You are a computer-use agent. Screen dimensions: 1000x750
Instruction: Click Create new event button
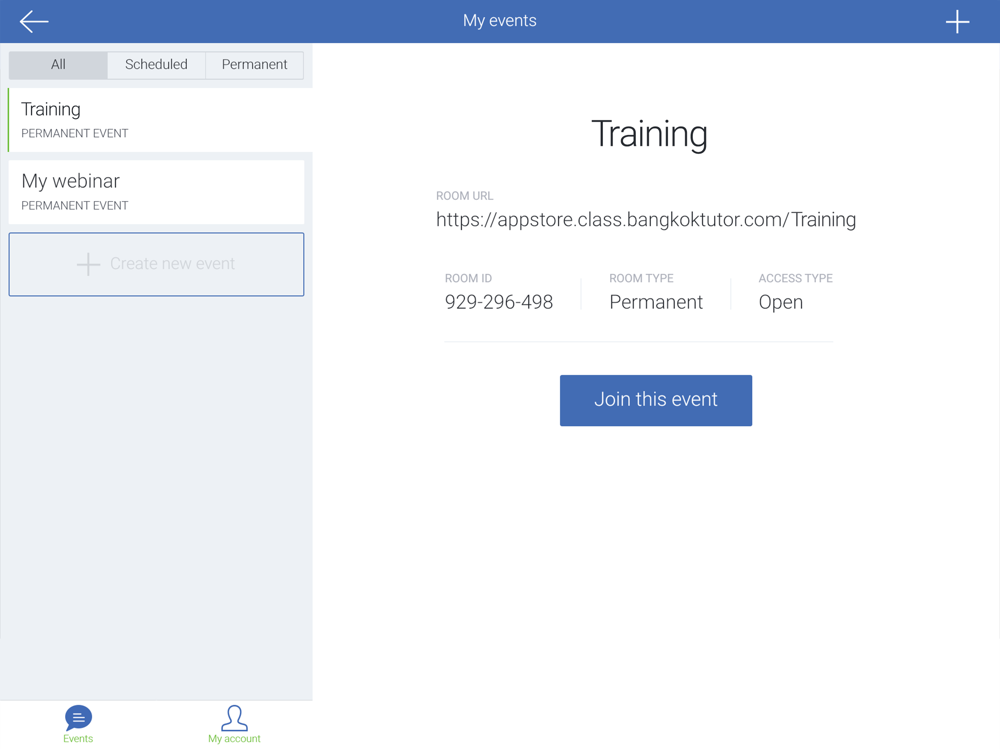click(156, 264)
